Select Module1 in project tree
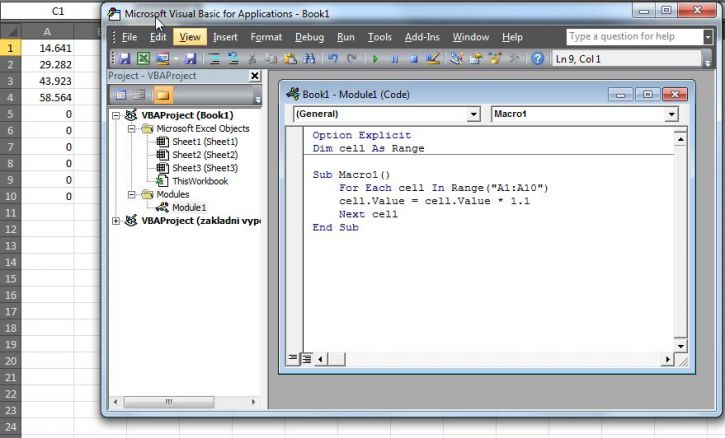Viewport: 725px width, 438px height. point(189,208)
